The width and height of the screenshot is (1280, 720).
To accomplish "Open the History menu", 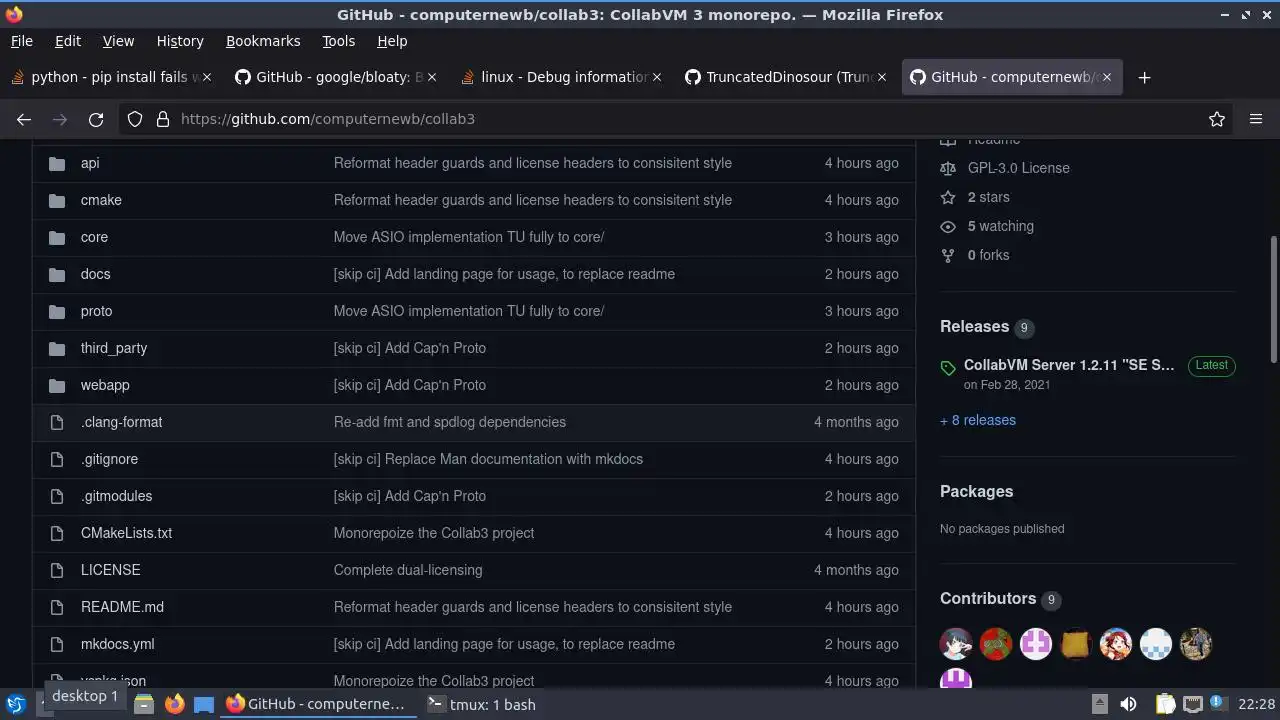I will 180,41.
